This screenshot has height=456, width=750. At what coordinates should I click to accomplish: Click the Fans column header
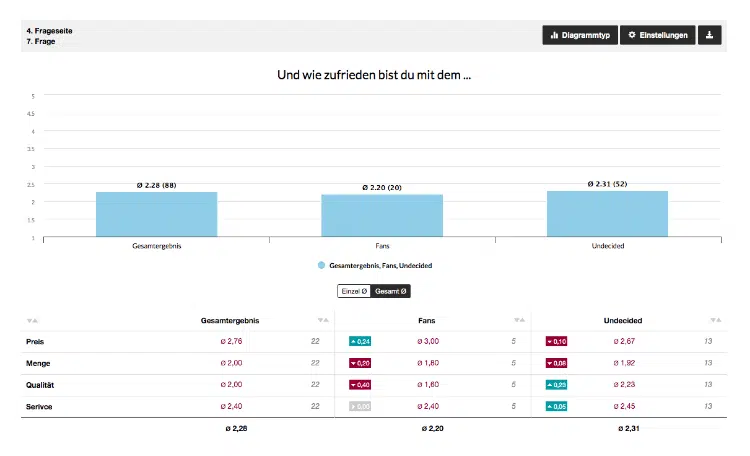(427, 321)
